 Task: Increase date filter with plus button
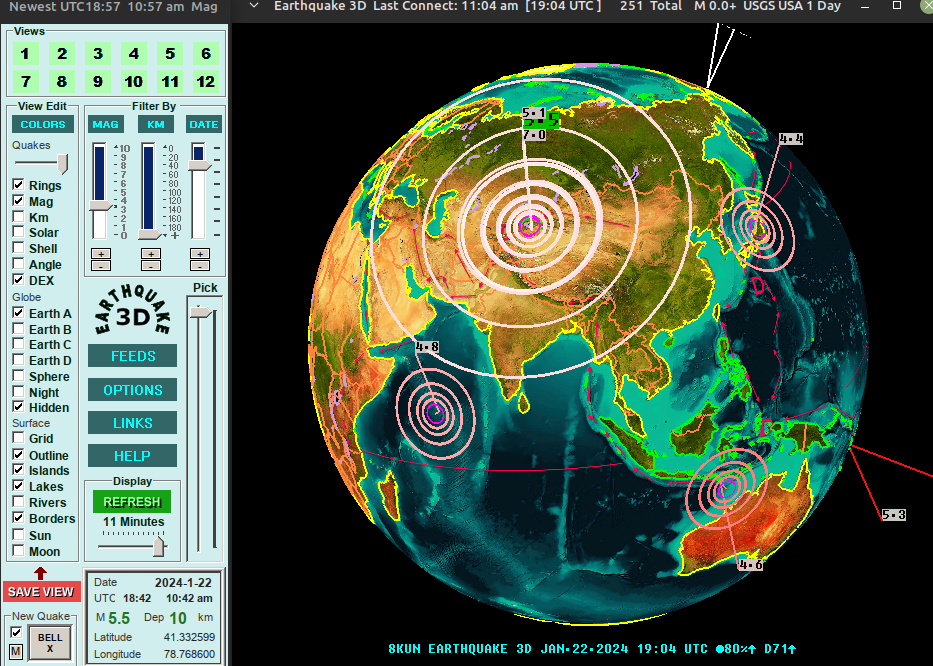click(x=200, y=254)
